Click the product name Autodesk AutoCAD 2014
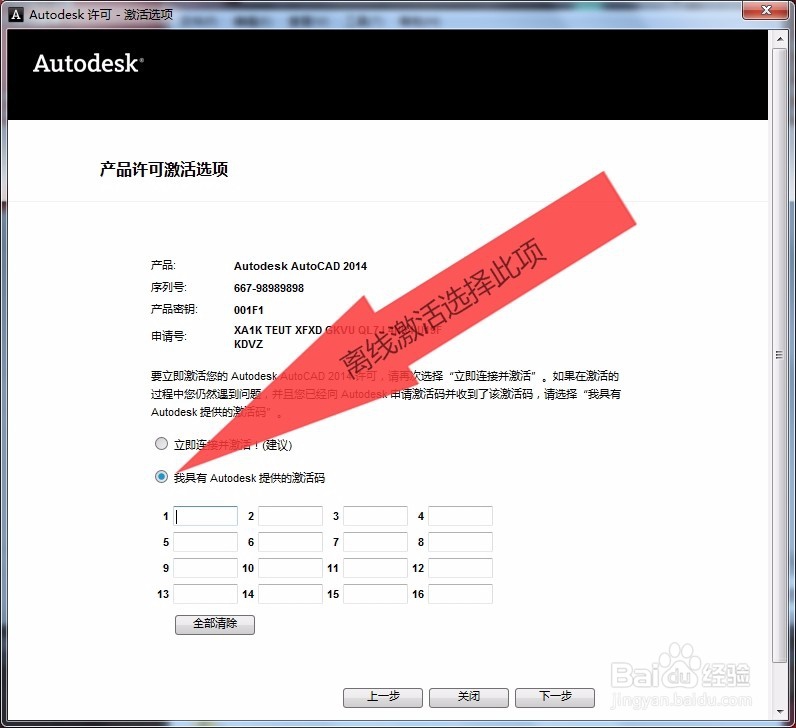The height and width of the screenshot is (728, 796). (300, 266)
